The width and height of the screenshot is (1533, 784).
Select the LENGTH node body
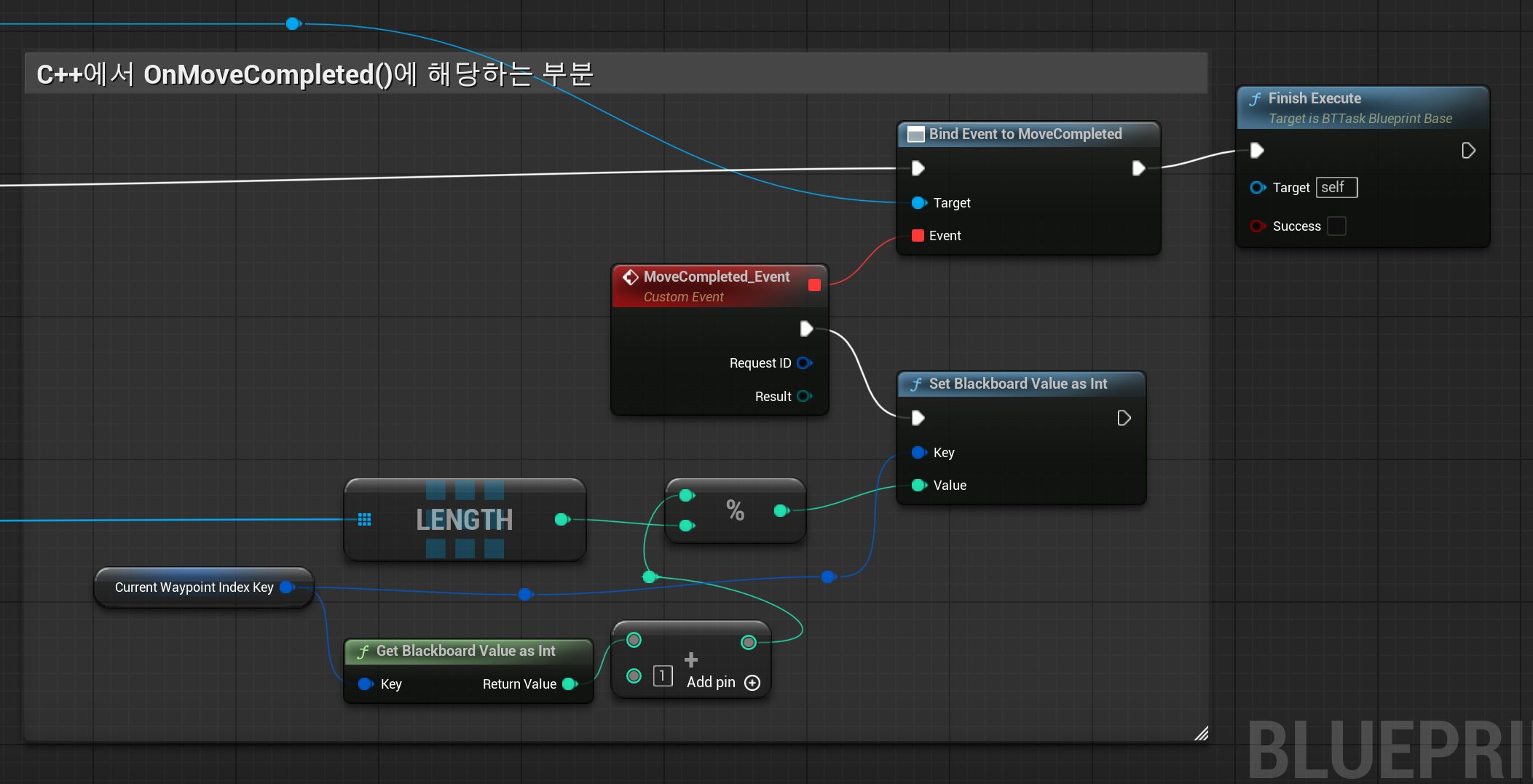point(465,519)
